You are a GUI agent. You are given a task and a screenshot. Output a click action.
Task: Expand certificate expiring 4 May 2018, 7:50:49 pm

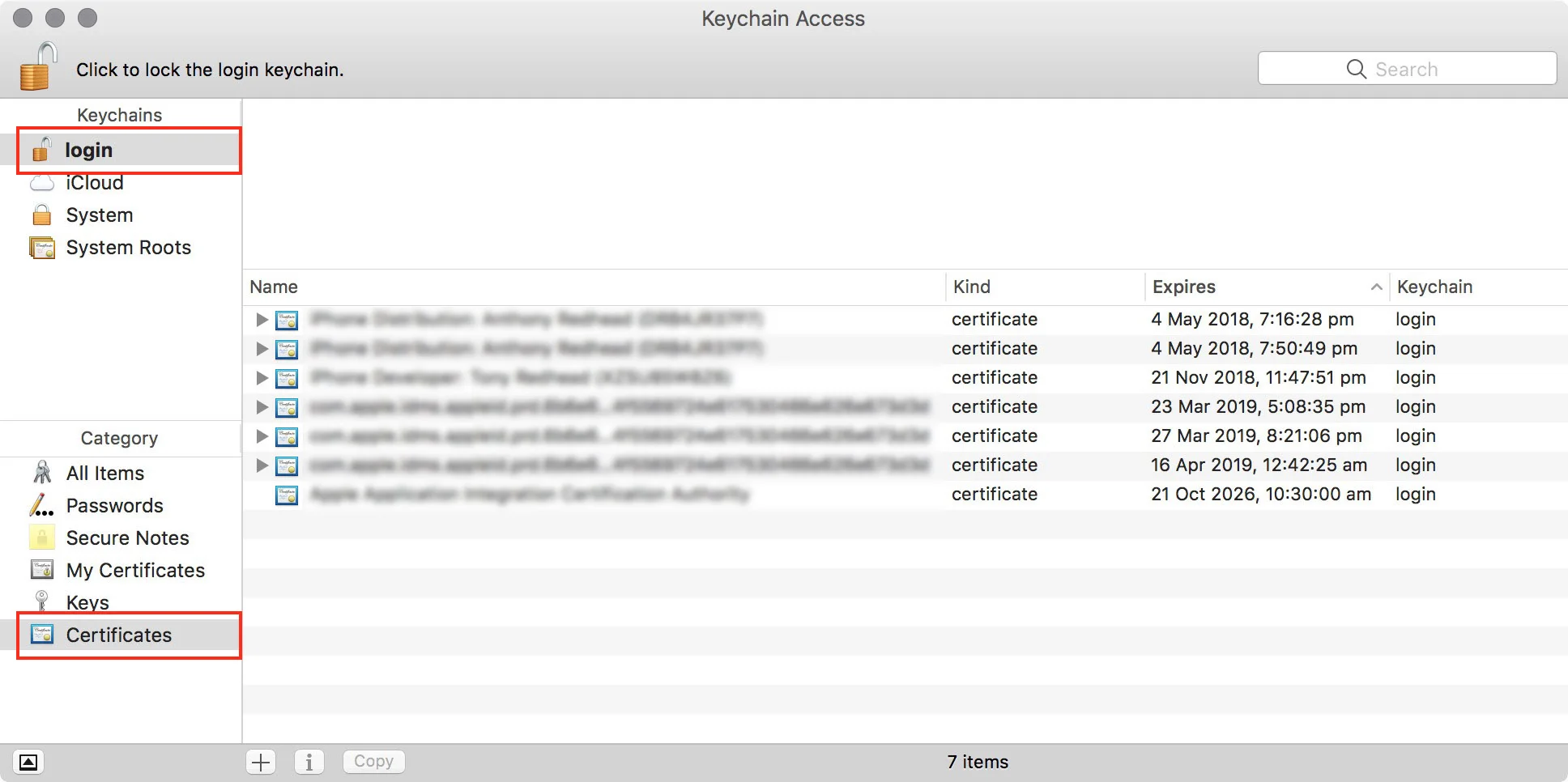[x=262, y=349]
